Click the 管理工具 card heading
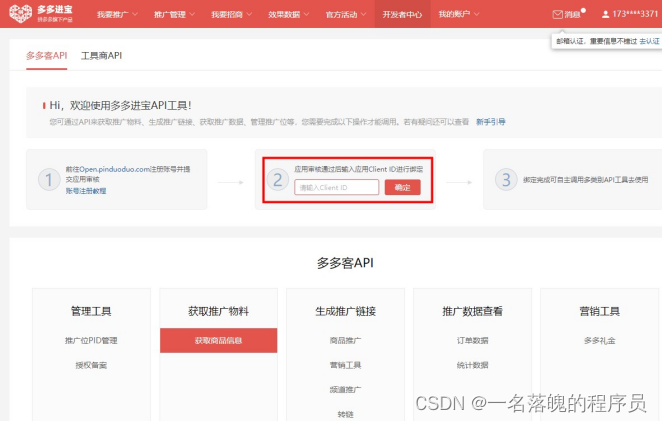662x422 pixels. point(91,311)
